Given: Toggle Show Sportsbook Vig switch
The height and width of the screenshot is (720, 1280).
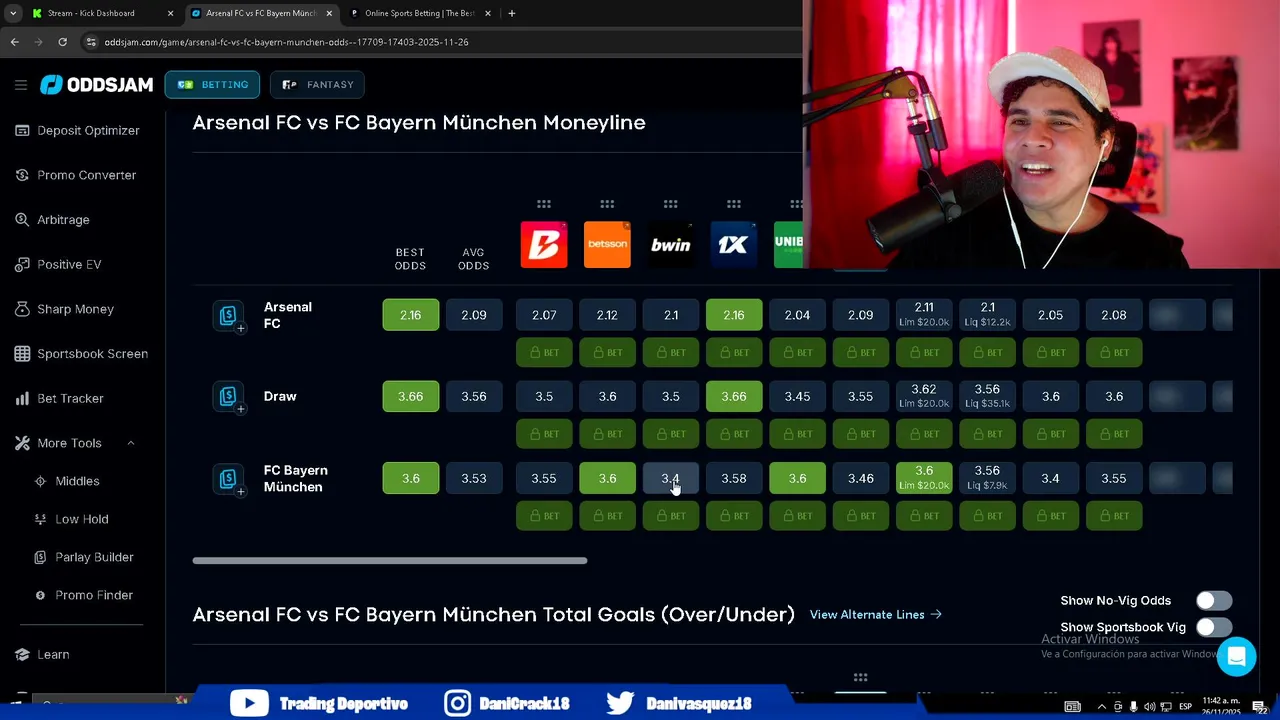Looking at the screenshot, I should pyautogui.click(x=1214, y=627).
